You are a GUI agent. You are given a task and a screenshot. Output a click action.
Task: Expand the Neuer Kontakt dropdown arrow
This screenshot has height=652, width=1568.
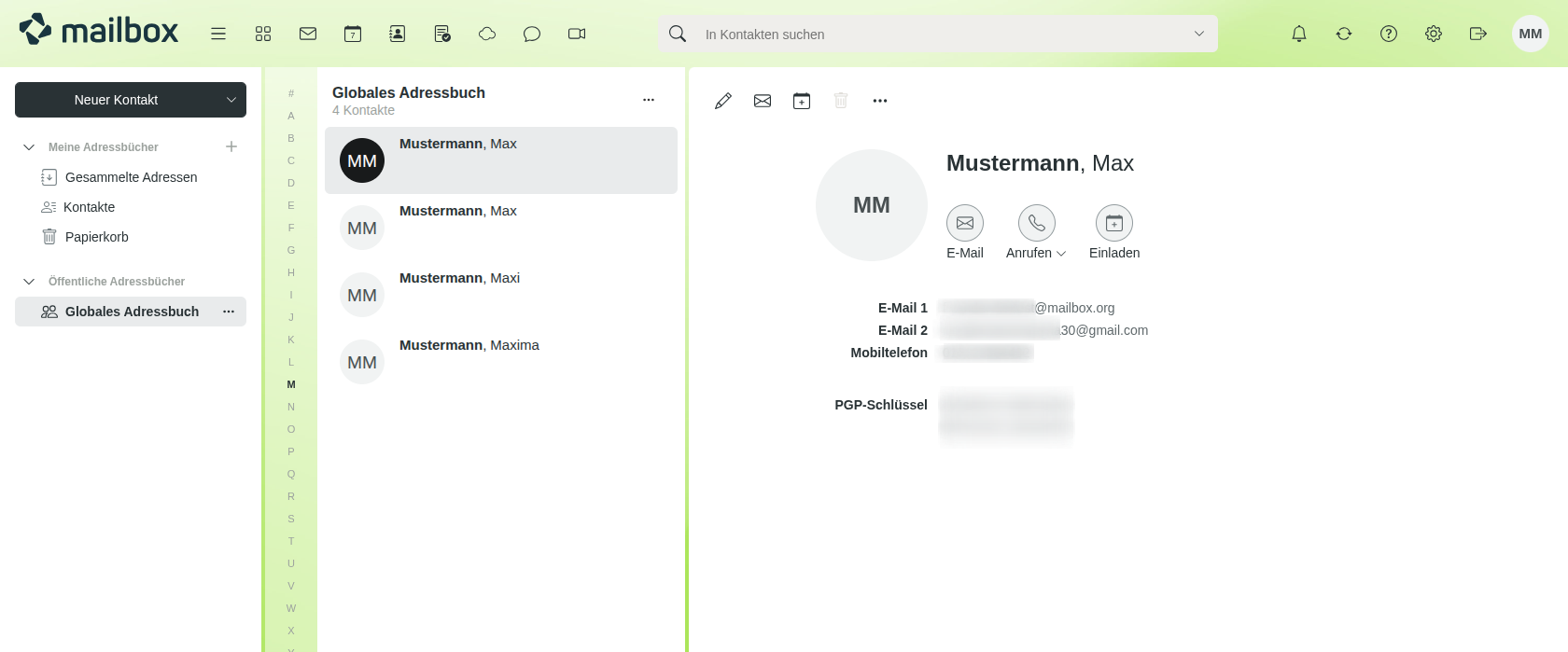pyautogui.click(x=231, y=100)
